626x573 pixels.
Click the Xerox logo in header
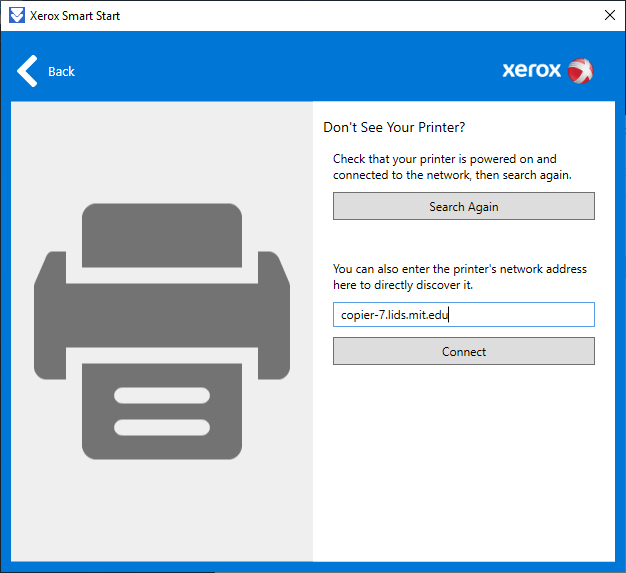tap(547, 71)
